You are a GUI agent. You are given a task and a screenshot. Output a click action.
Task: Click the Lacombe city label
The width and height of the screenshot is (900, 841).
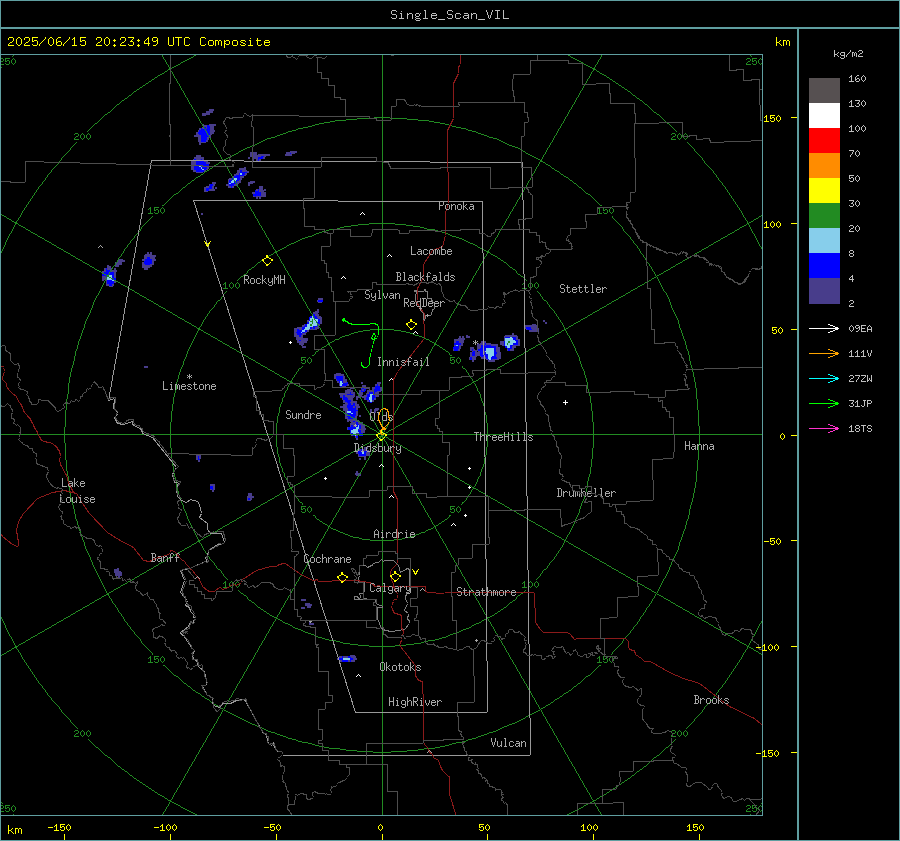click(x=431, y=251)
